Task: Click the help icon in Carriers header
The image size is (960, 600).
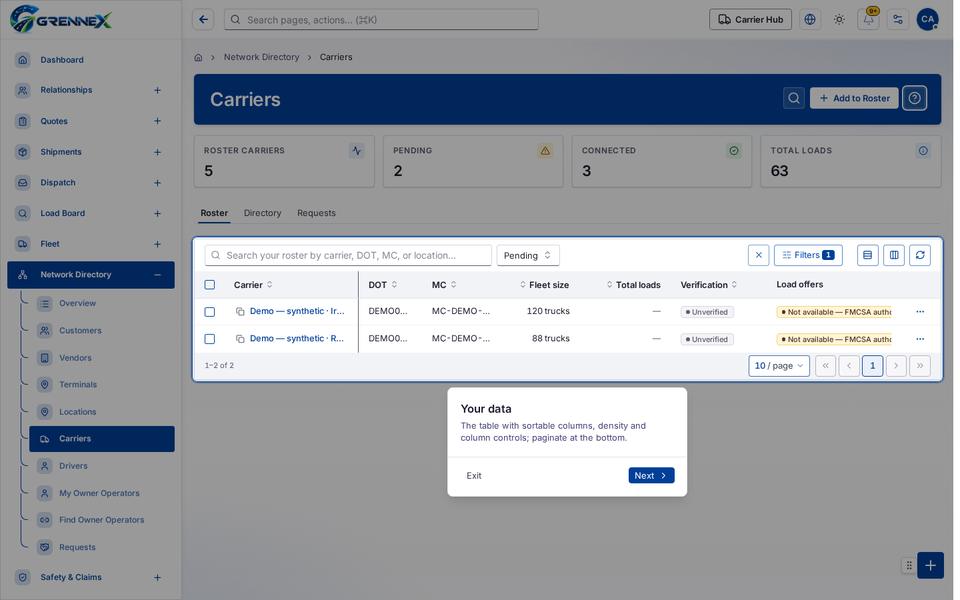Action: coord(915,98)
